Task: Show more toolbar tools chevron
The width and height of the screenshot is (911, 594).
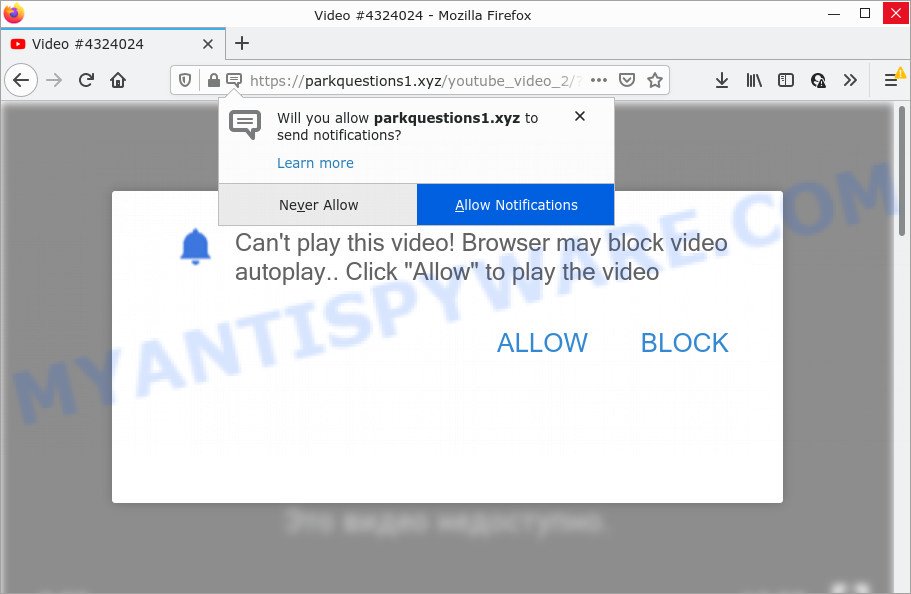Action: (850, 80)
